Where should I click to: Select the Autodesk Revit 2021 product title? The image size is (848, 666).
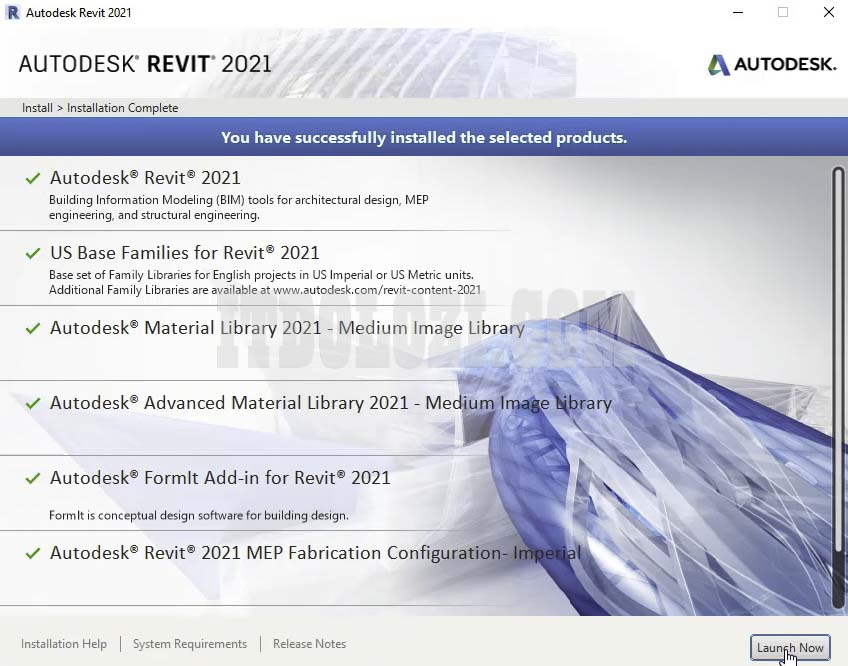click(x=145, y=178)
